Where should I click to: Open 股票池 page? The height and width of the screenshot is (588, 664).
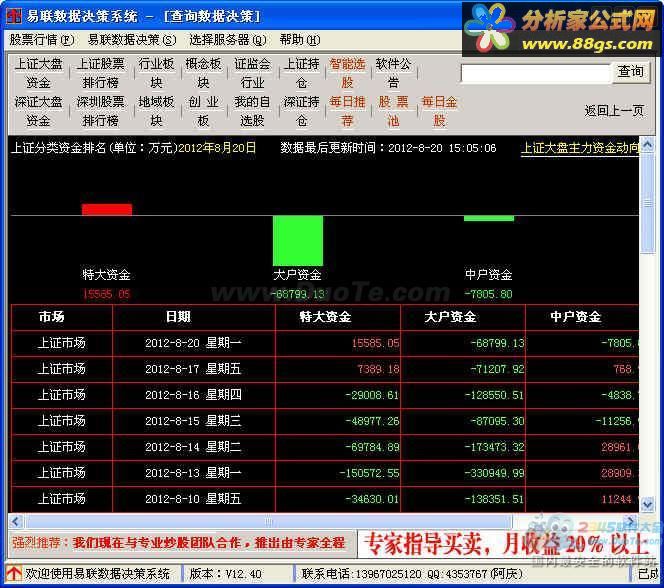point(393,111)
